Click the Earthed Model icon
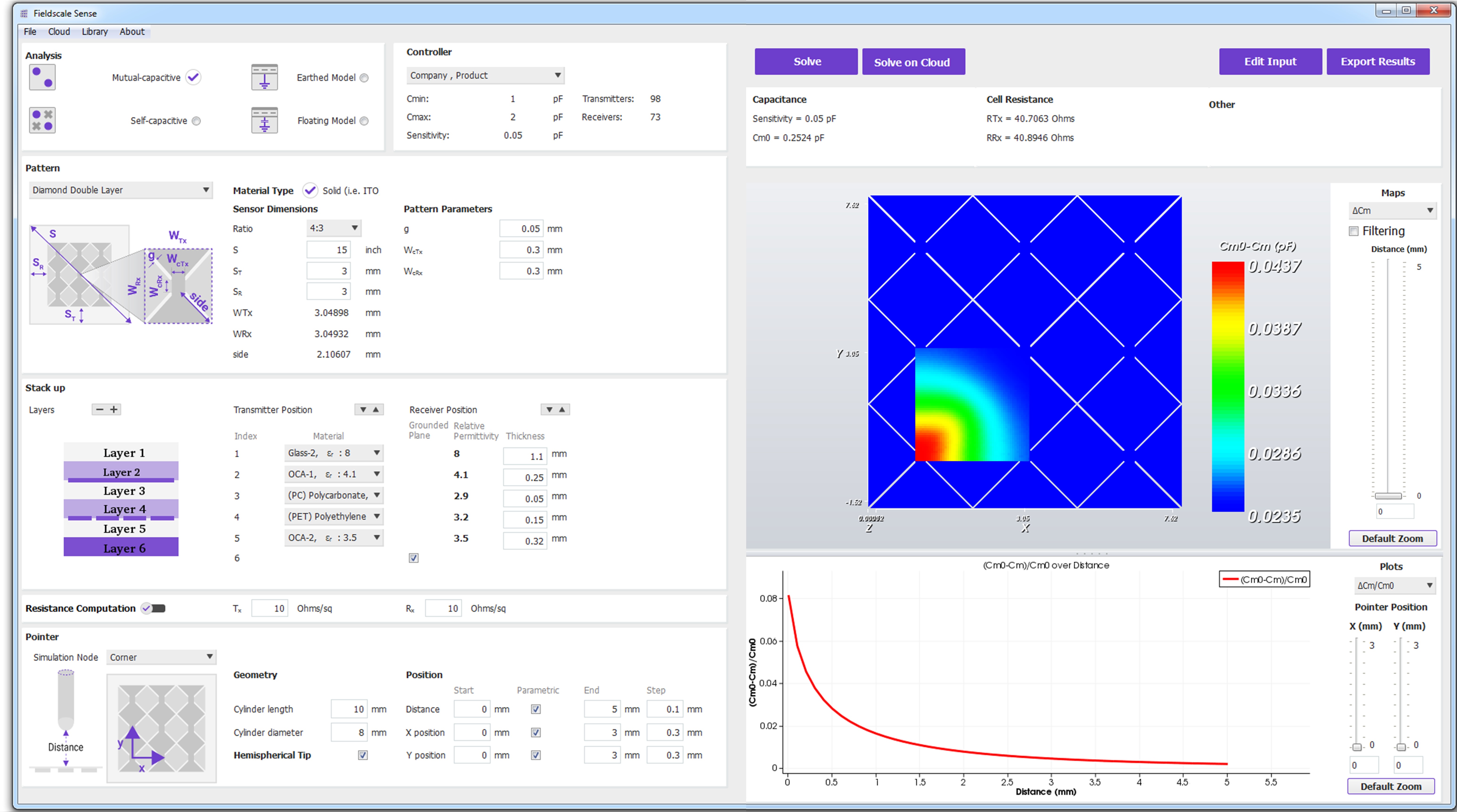The width and height of the screenshot is (1457, 812). tap(264, 77)
